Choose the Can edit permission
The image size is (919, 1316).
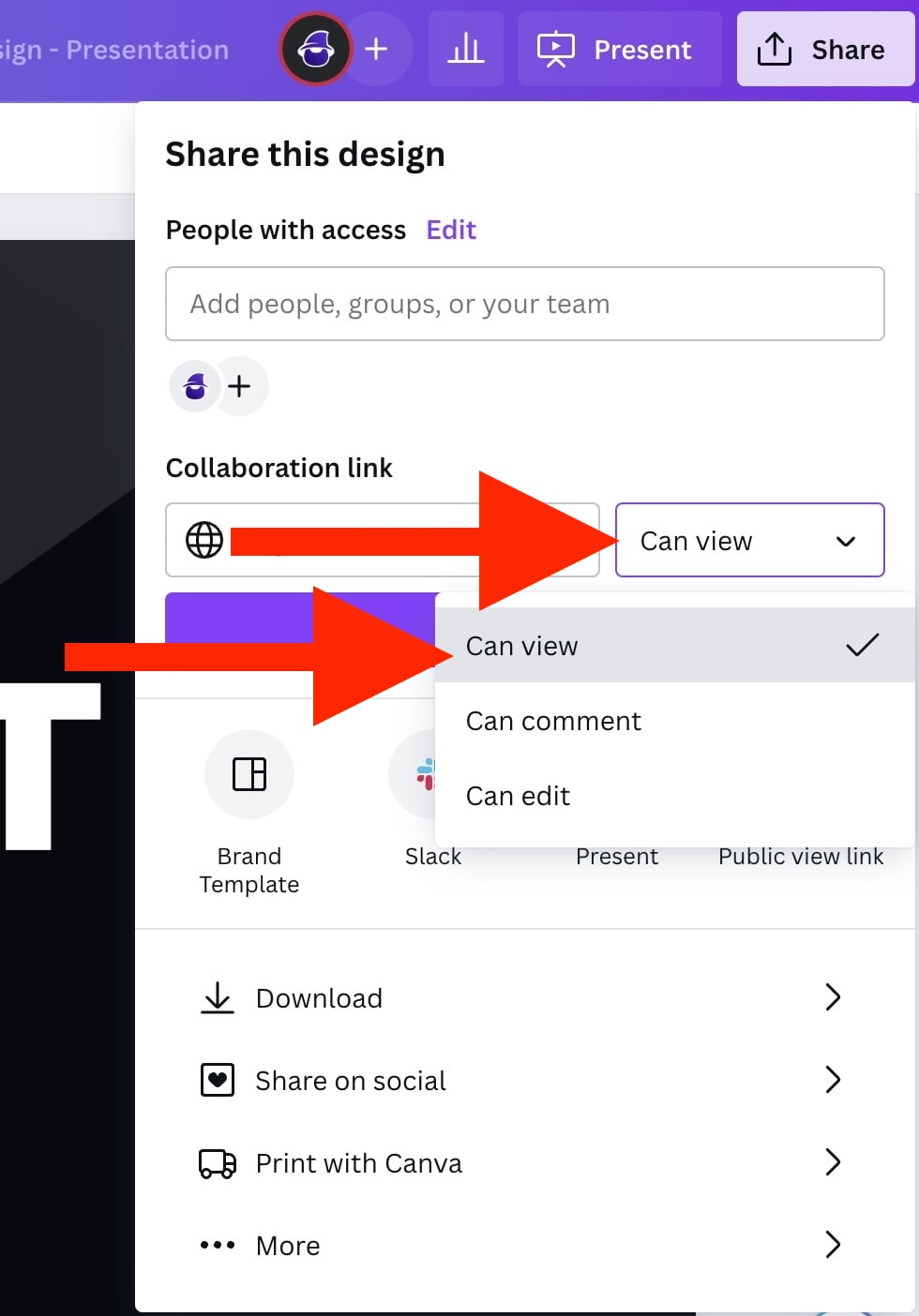519,796
